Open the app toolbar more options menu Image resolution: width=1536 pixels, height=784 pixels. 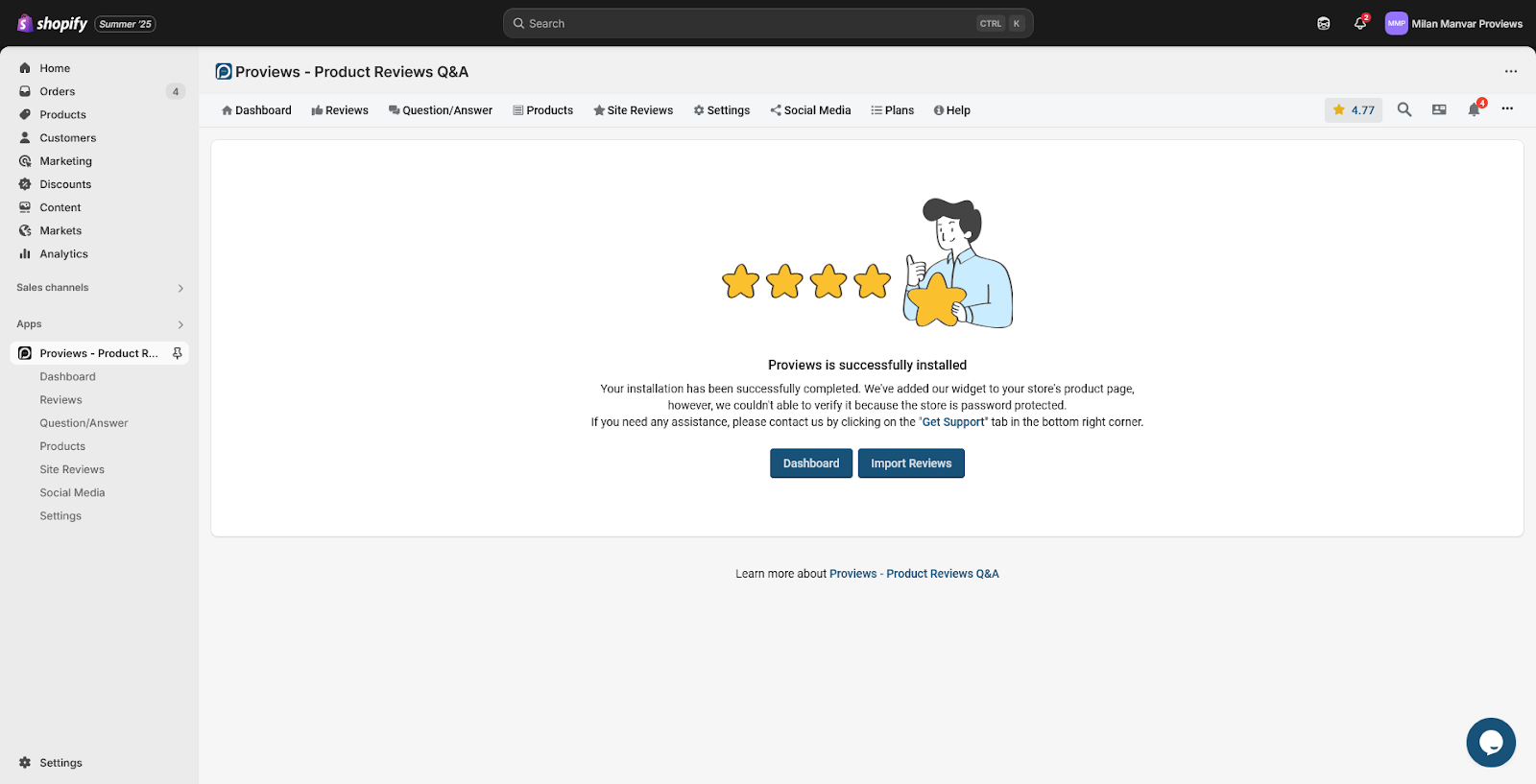click(1507, 109)
